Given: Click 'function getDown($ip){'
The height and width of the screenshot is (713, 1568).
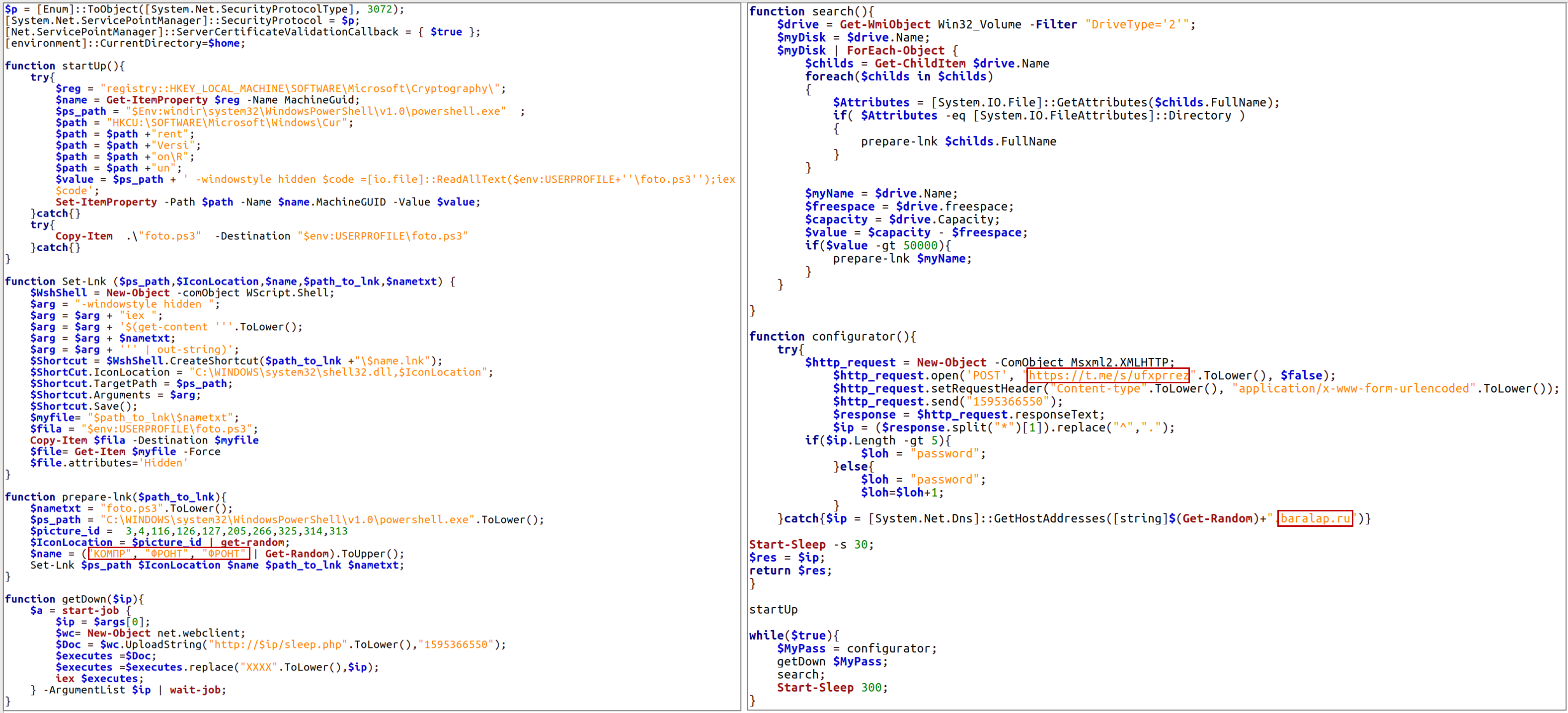Looking at the screenshot, I should [x=74, y=599].
